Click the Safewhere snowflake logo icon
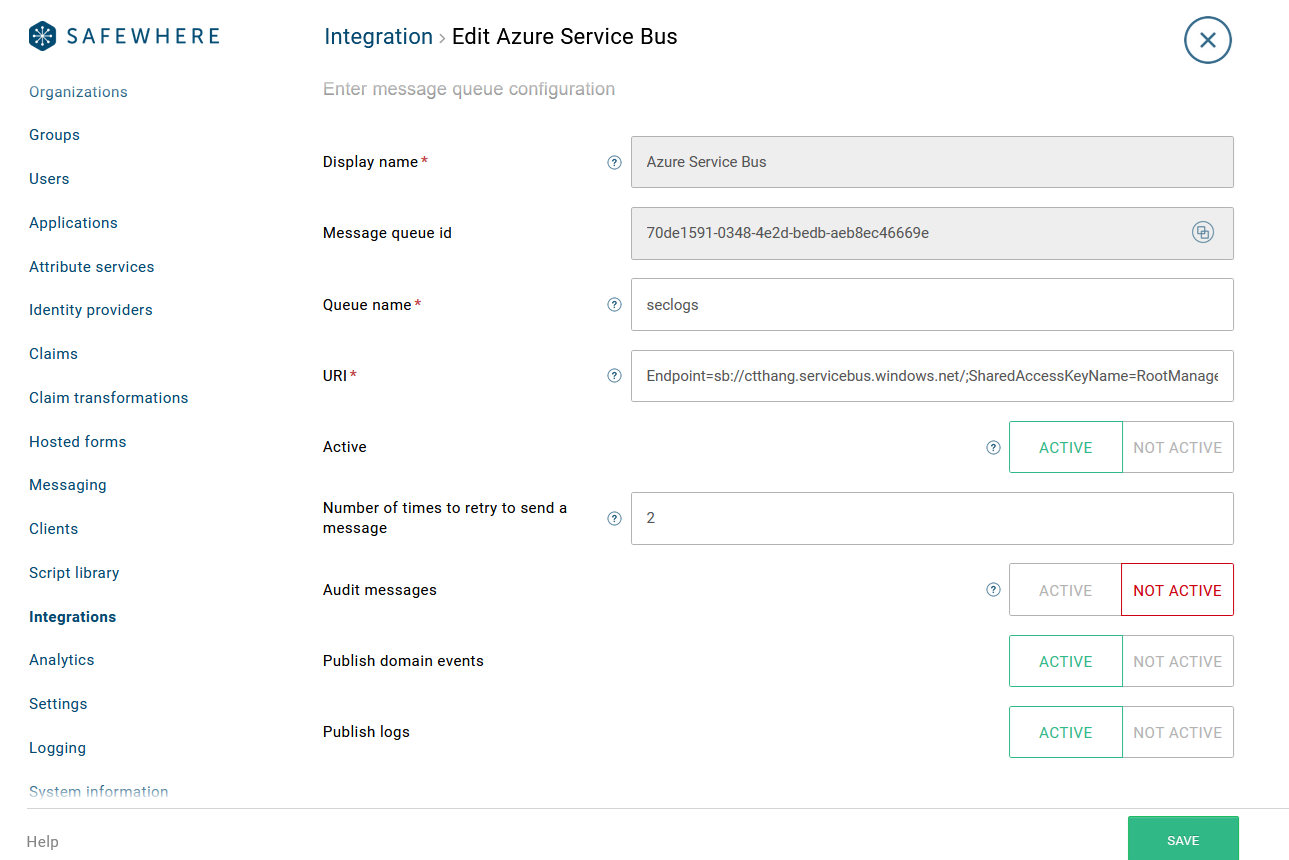Image resolution: width=1289 pixels, height=860 pixels. (43, 37)
